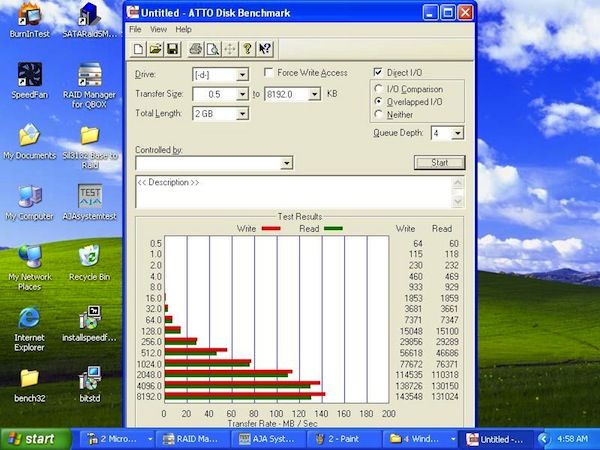
Task: Open BurnInTest desktop icon
Action: coord(29,20)
